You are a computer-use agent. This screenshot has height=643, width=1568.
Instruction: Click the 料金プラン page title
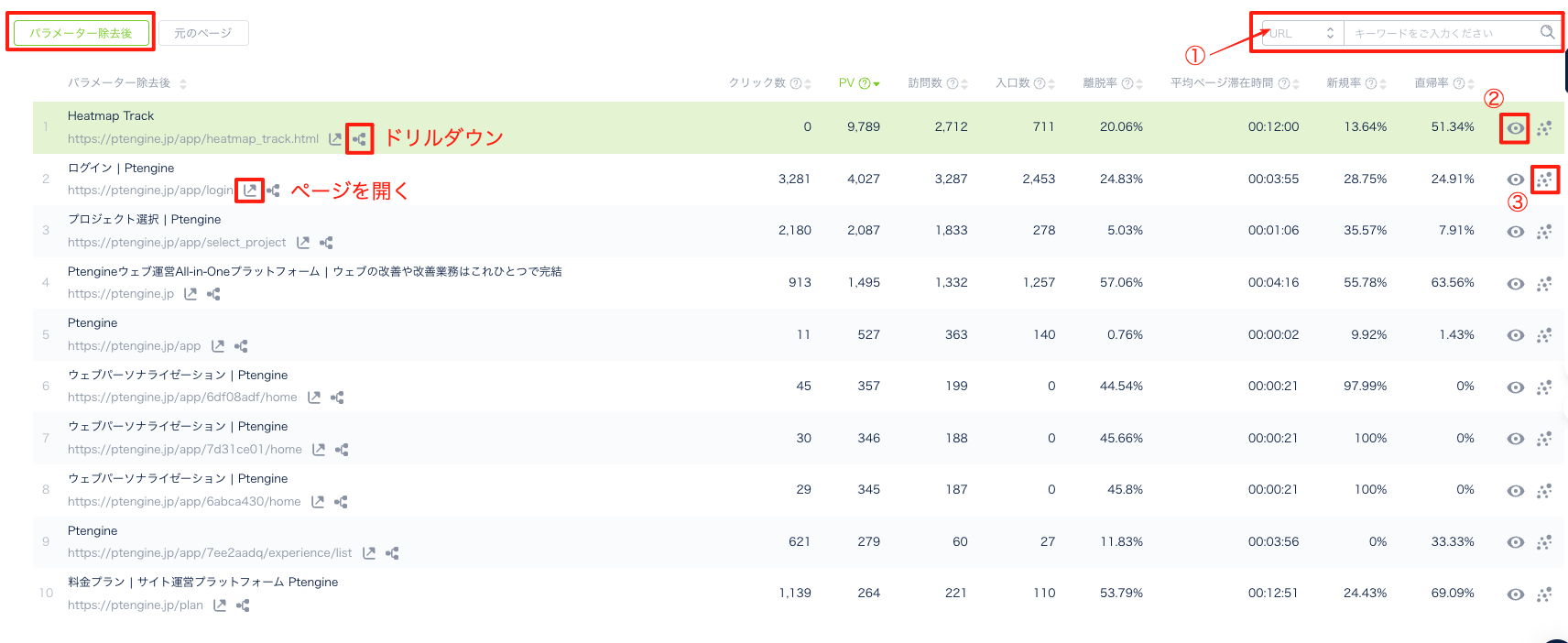202,583
